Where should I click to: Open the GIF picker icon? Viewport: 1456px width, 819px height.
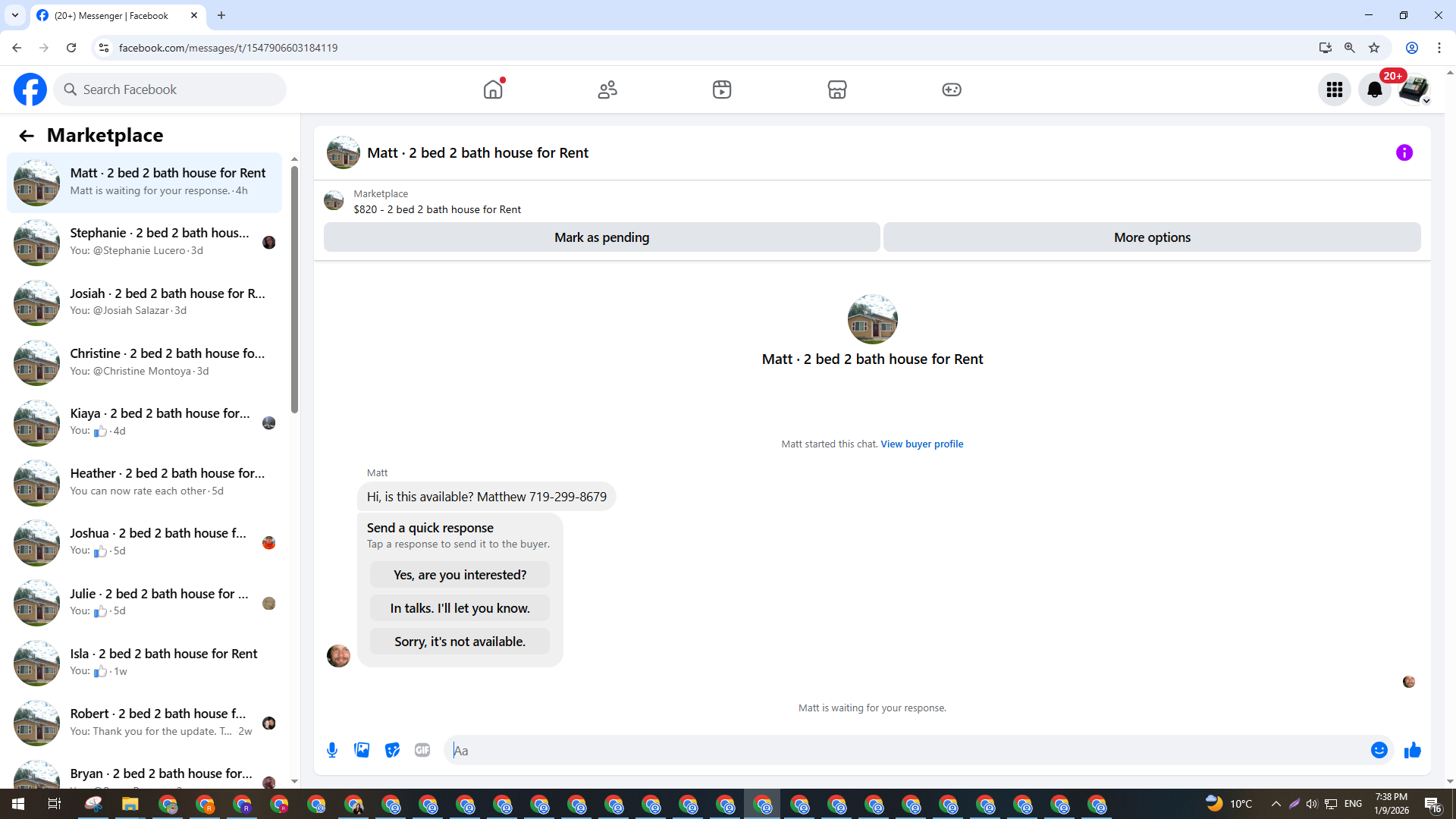coord(422,750)
